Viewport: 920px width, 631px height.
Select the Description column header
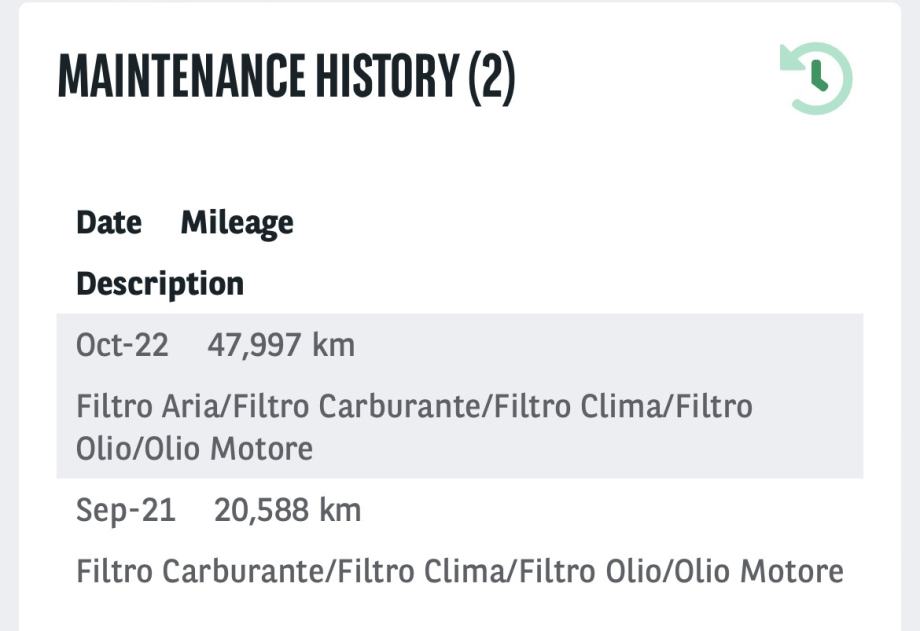click(x=160, y=283)
